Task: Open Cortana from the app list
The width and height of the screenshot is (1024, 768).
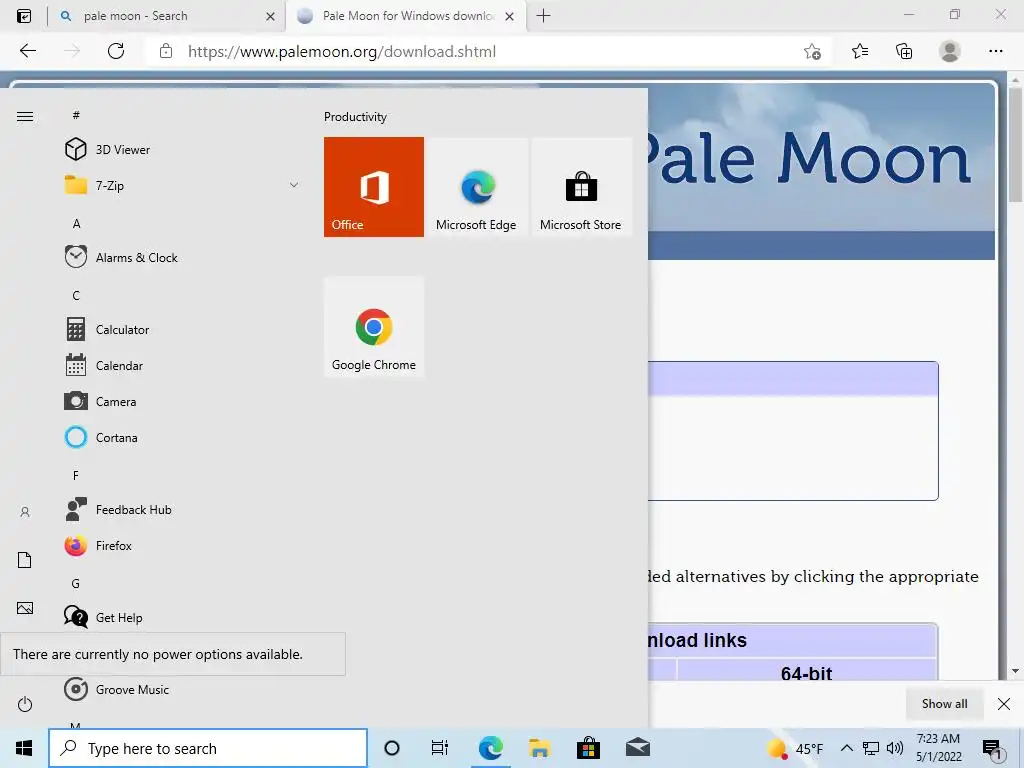Action: pyautogui.click(x=183, y=438)
